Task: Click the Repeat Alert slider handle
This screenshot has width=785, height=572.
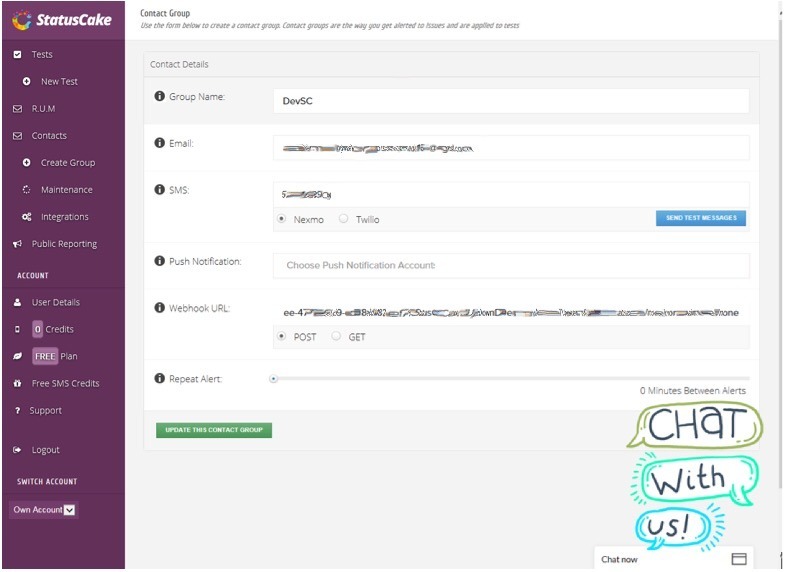Action: click(x=273, y=379)
